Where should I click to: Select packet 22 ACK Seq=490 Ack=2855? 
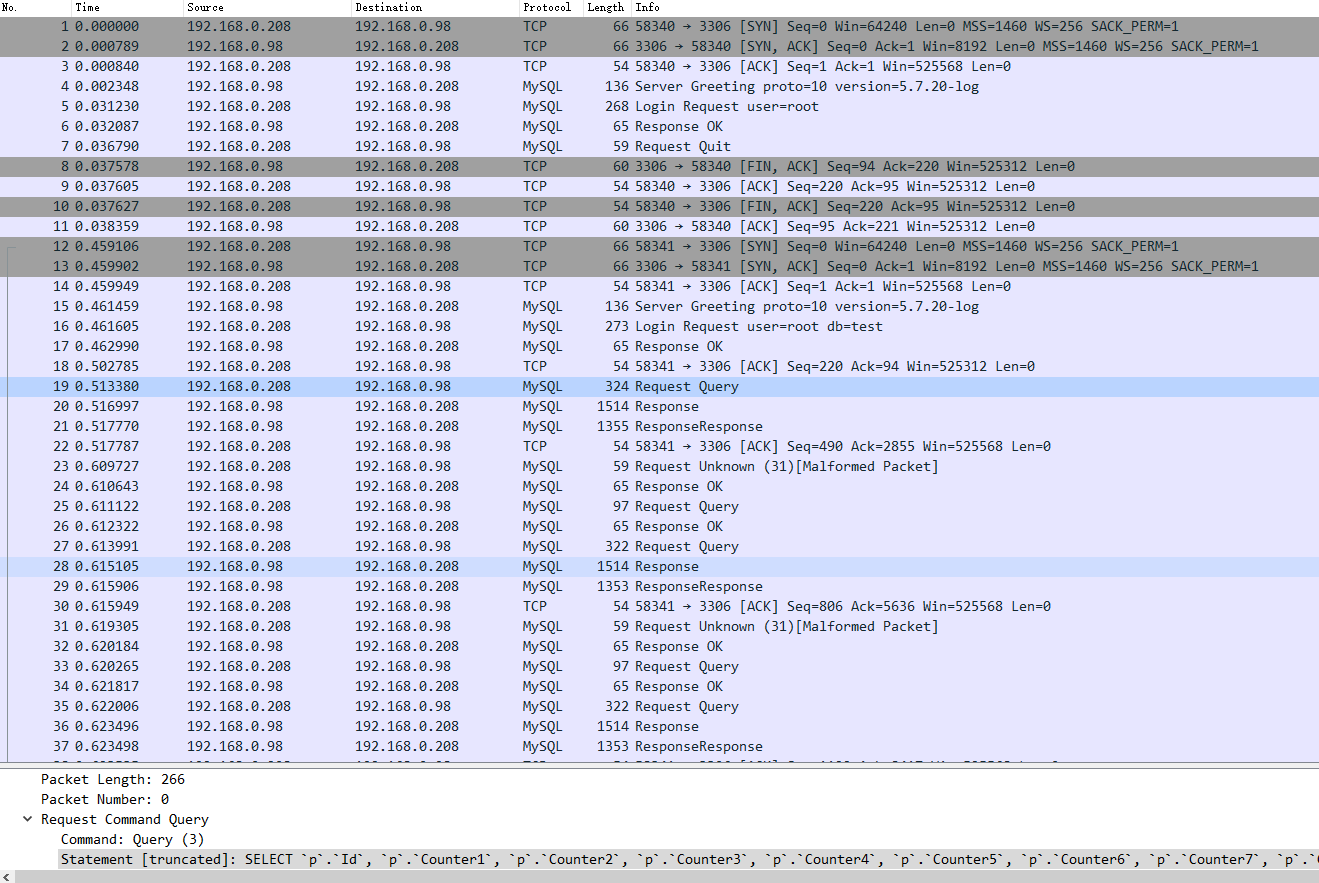659,446
